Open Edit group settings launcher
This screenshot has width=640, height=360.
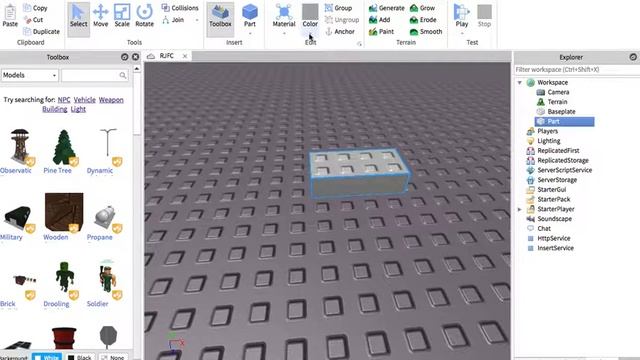click(359, 44)
